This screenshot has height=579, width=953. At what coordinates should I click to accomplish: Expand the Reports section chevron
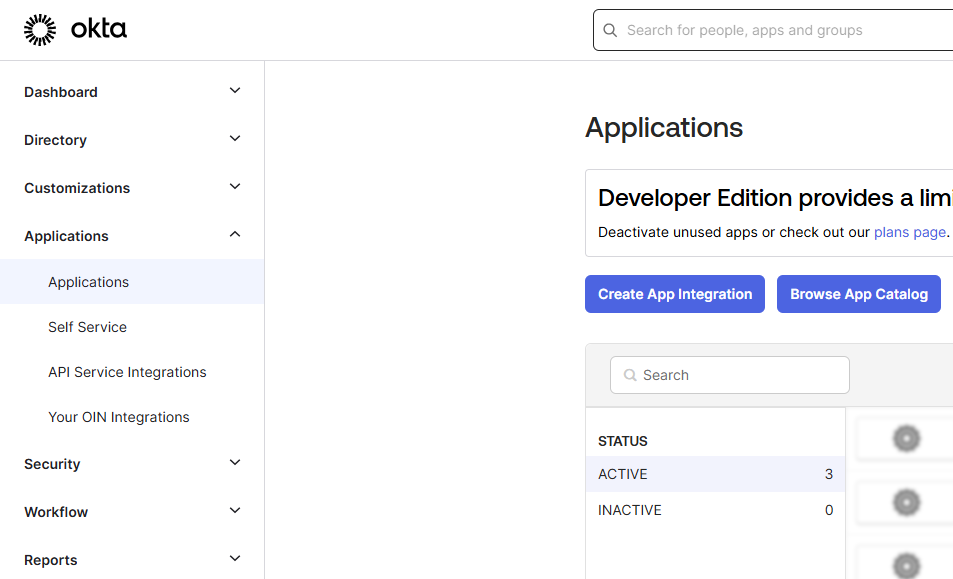[x=235, y=558]
